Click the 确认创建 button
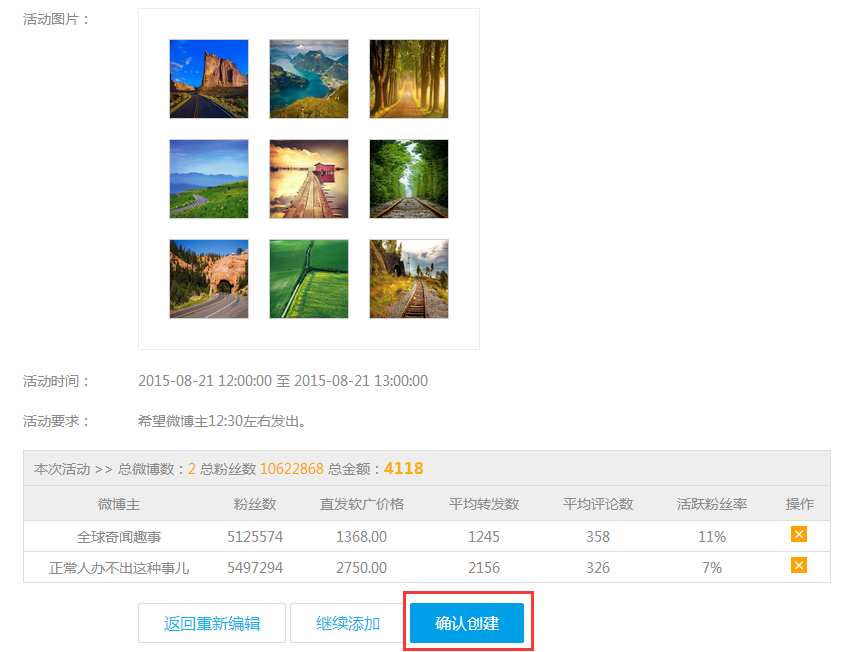 [466, 623]
